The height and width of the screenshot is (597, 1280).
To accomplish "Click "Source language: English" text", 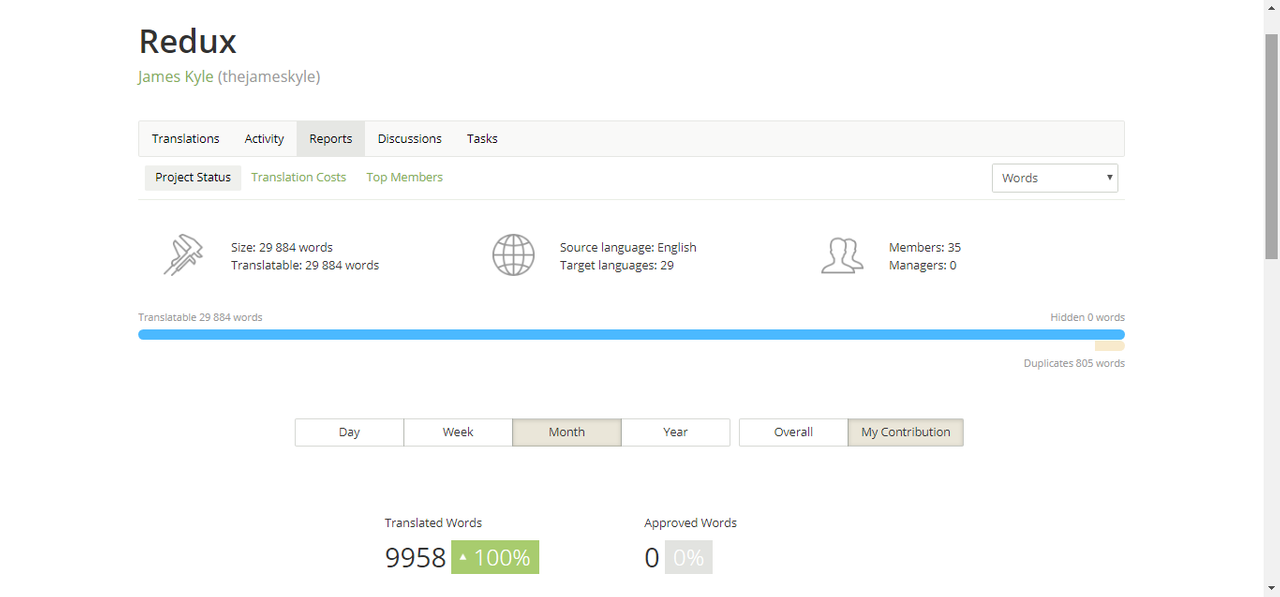I will click(628, 247).
